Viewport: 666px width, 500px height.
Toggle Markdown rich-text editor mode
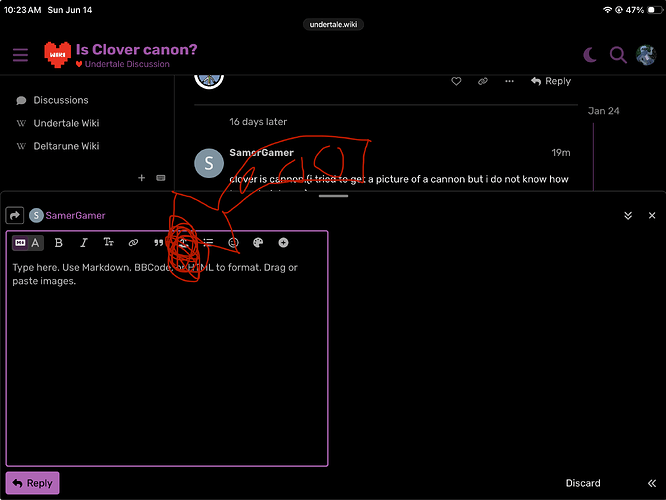(x=28, y=243)
